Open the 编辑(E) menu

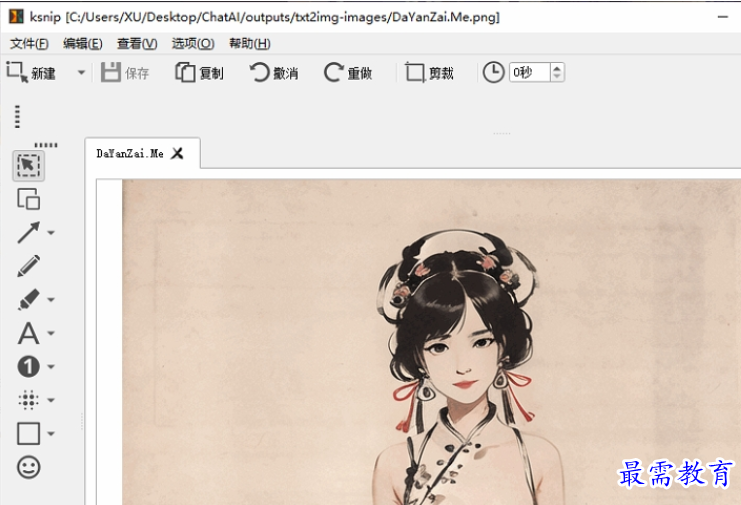coord(83,44)
